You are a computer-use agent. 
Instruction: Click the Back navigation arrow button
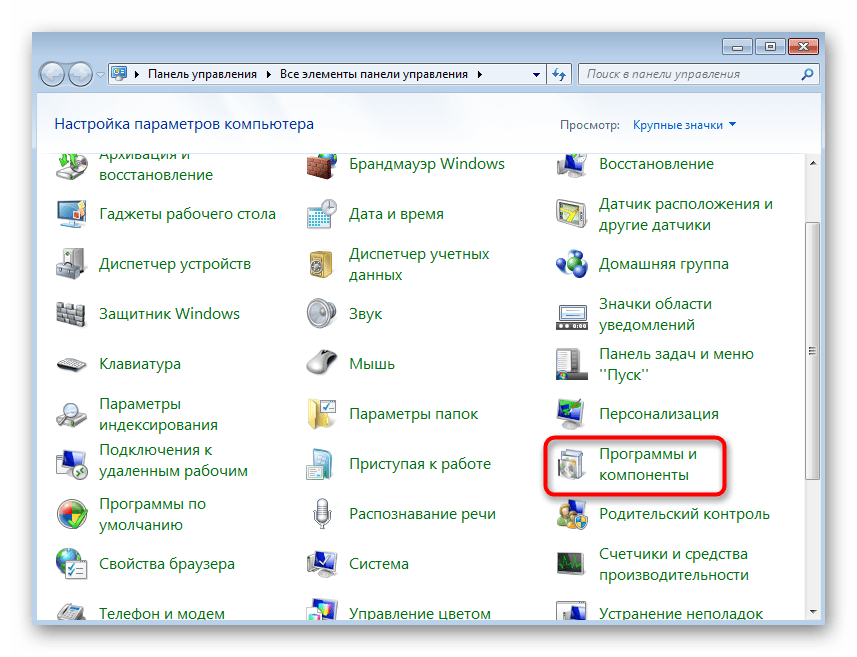tap(53, 74)
